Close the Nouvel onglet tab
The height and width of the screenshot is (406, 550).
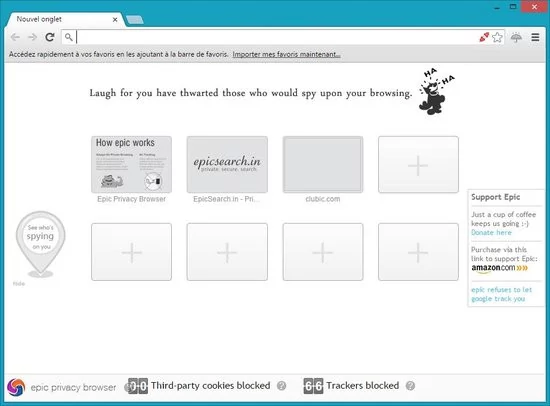(x=115, y=20)
